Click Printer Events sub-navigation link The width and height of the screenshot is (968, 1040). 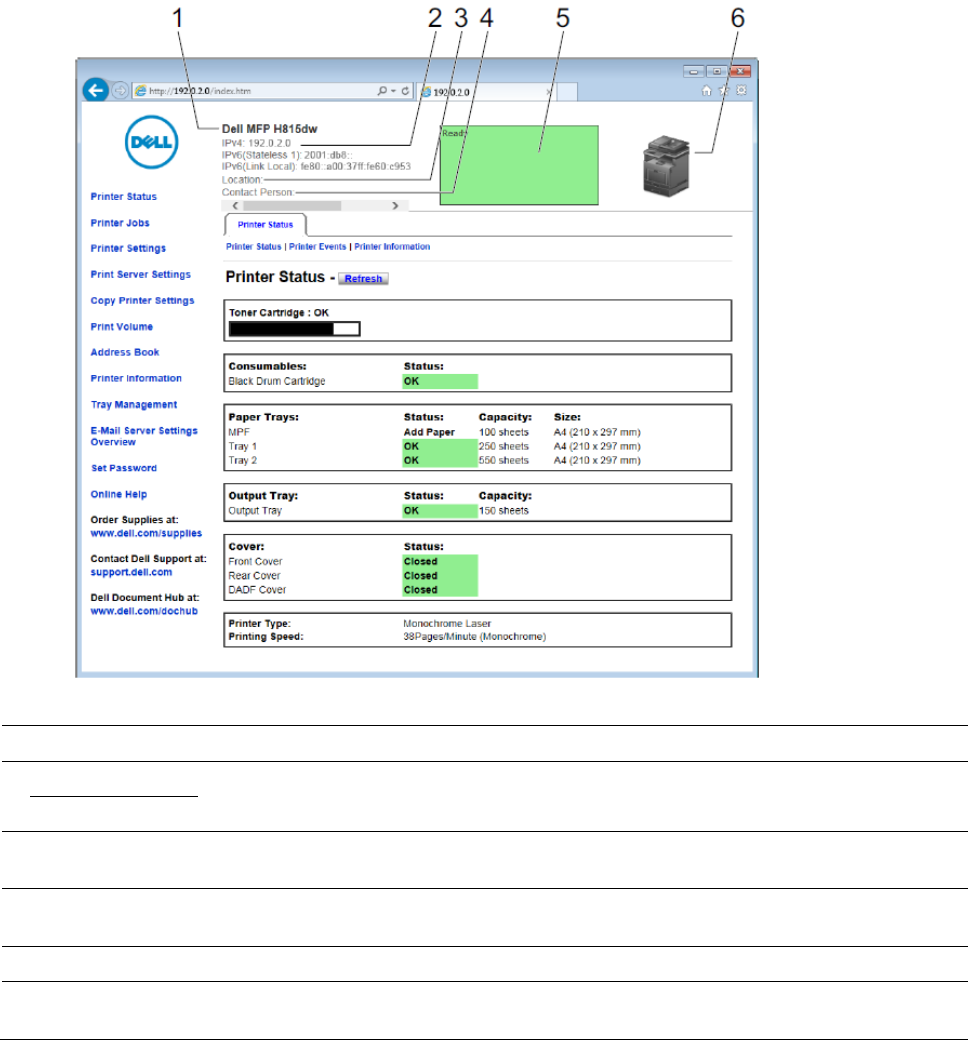[x=318, y=247]
